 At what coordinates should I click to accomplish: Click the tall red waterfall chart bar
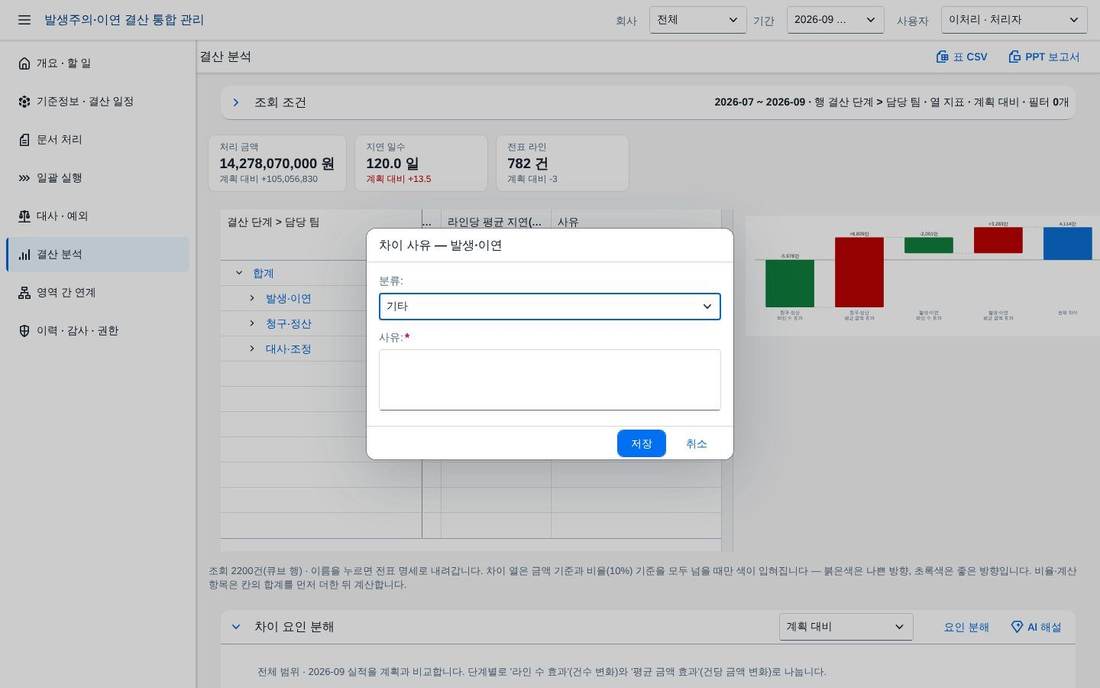(x=859, y=272)
